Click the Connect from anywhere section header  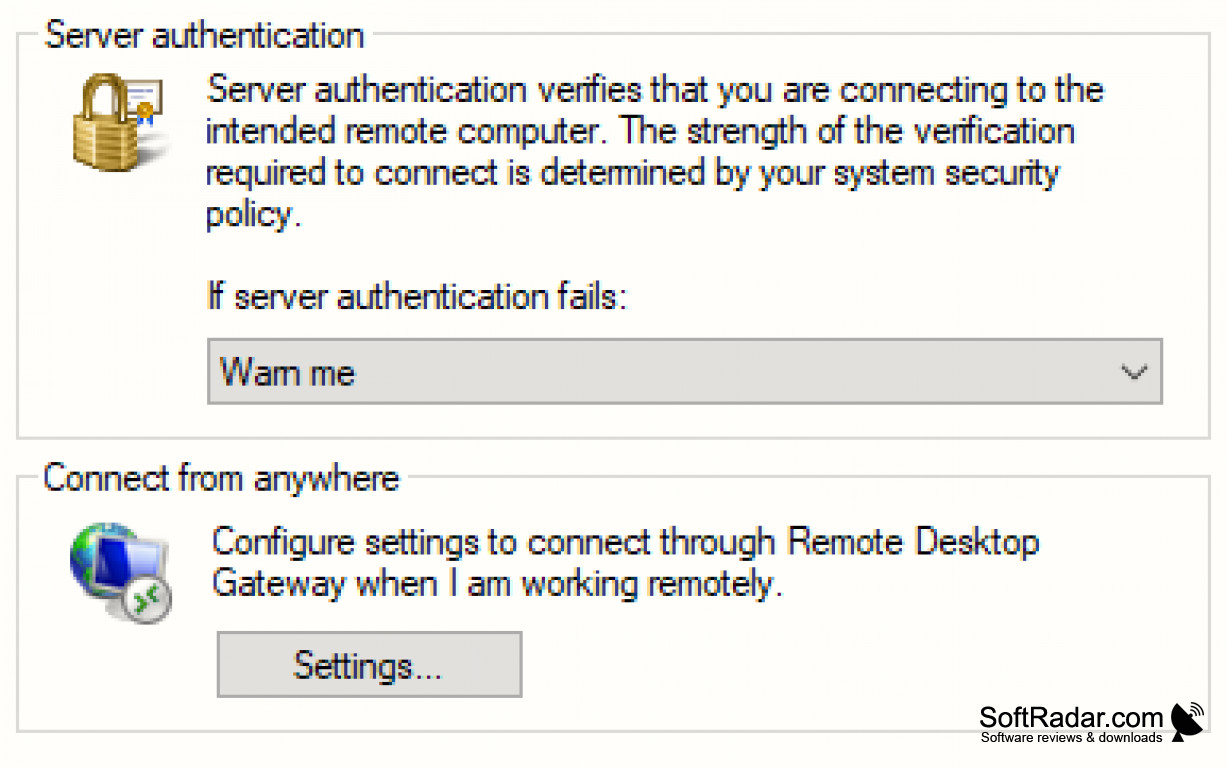(220, 478)
